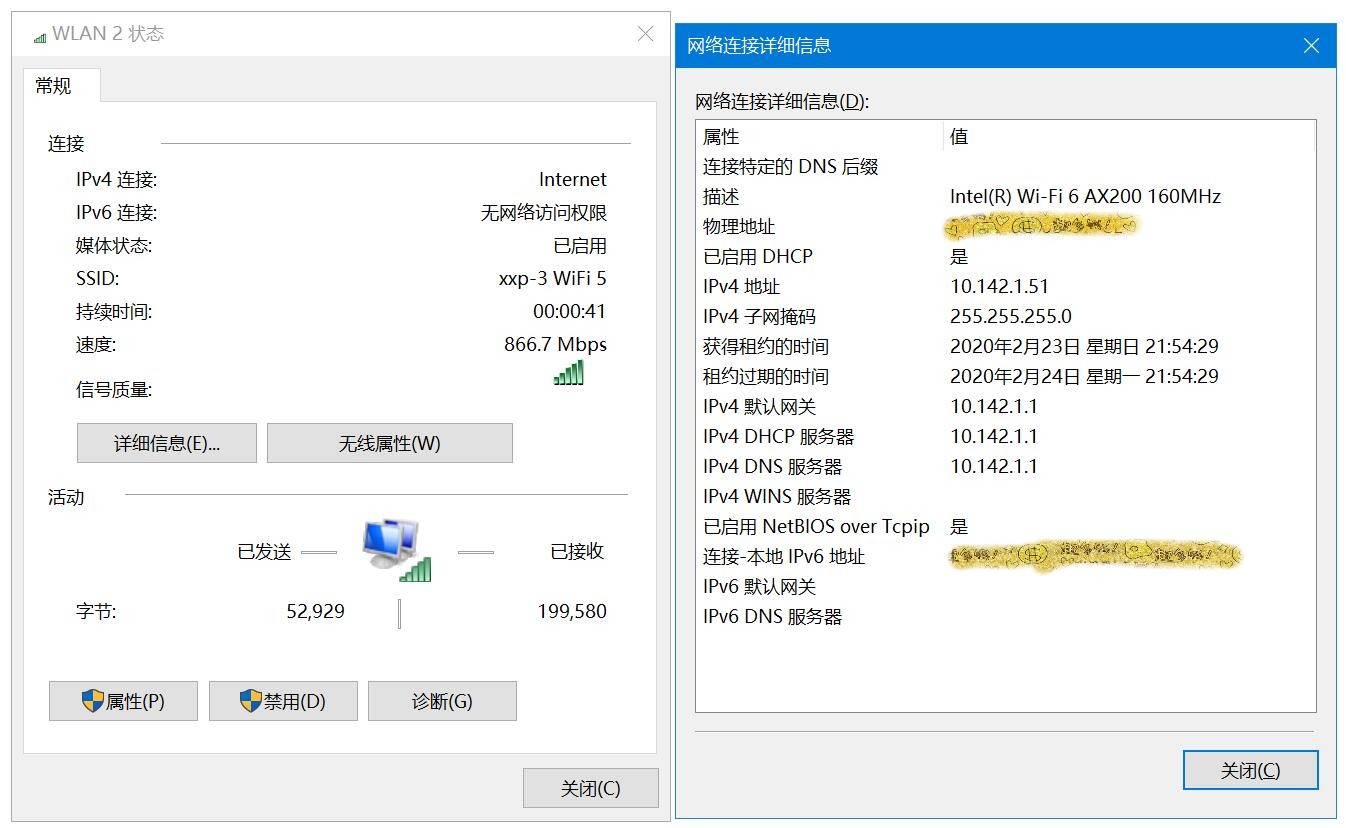This screenshot has height=828, width=1346.
Task: Open the 详细信息(E) dialog
Action: point(166,442)
